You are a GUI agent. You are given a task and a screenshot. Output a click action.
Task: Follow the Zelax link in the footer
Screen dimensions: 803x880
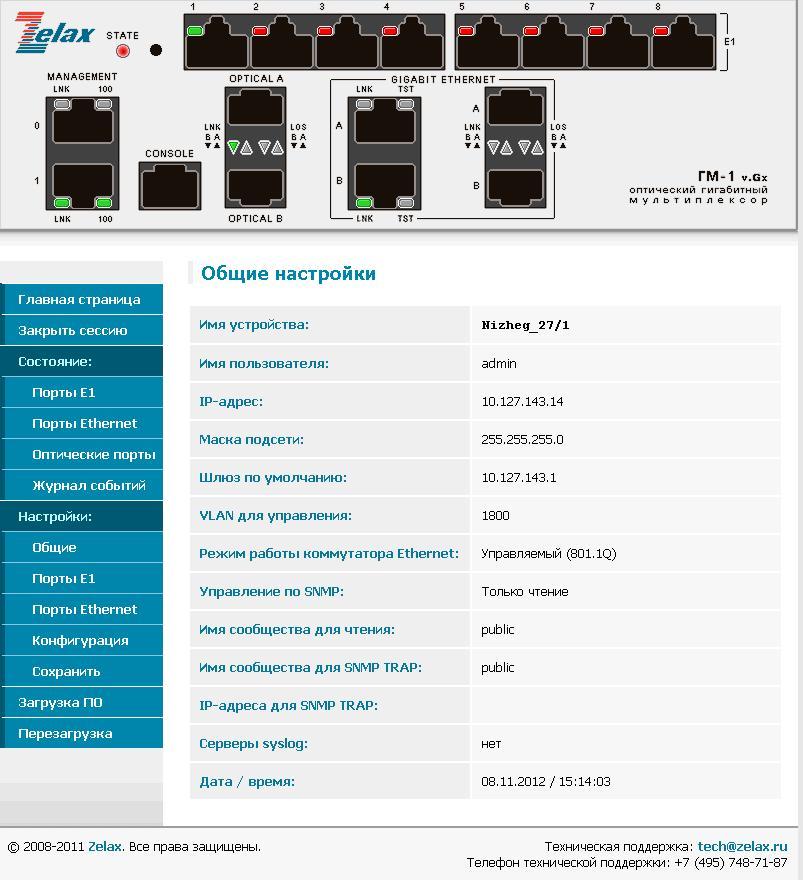pos(105,846)
